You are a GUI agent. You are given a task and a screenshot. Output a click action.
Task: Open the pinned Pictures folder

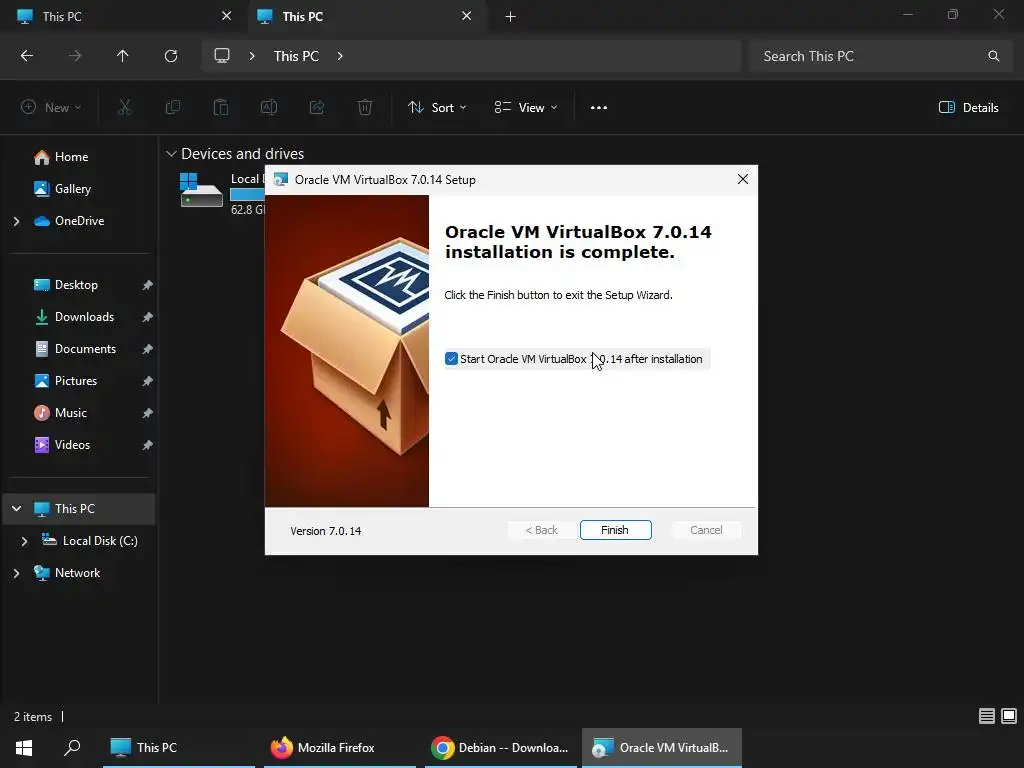pyautogui.click(x=76, y=381)
